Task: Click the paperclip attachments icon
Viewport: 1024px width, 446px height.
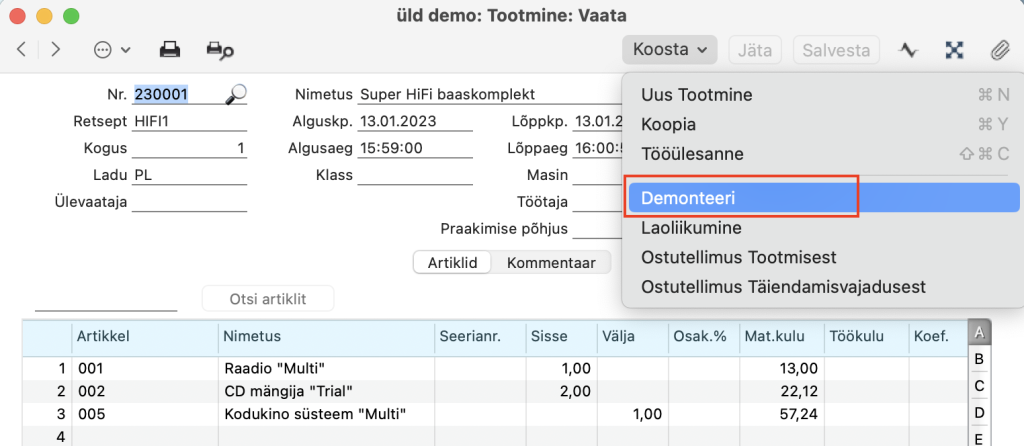Action: coord(998,49)
